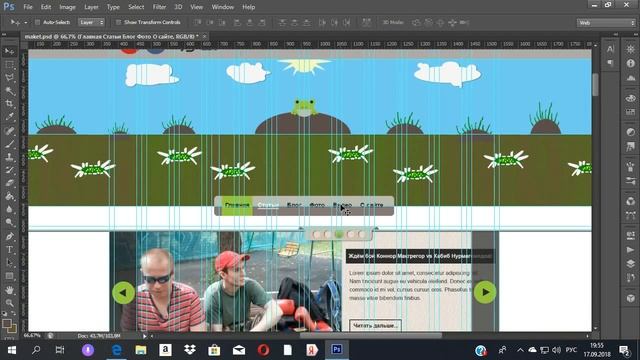Select the Dodge tool
The image size is (640, 360).
pos(10,222)
